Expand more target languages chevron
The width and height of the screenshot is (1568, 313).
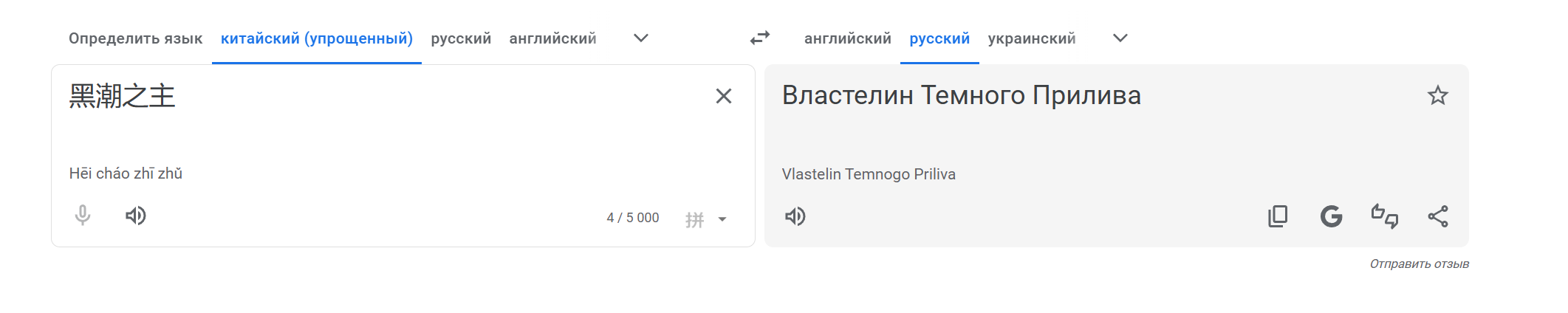1120,38
